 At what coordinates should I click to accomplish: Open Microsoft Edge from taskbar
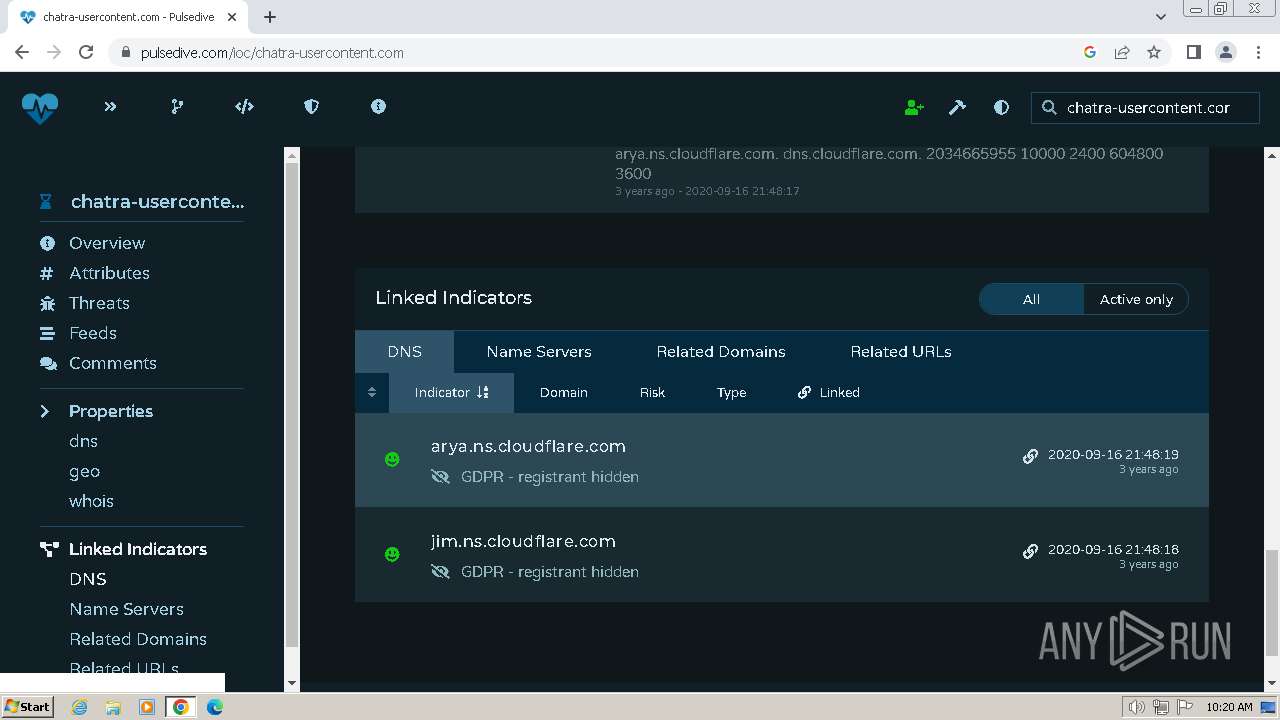pyautogui.click(x=214, y=707)
